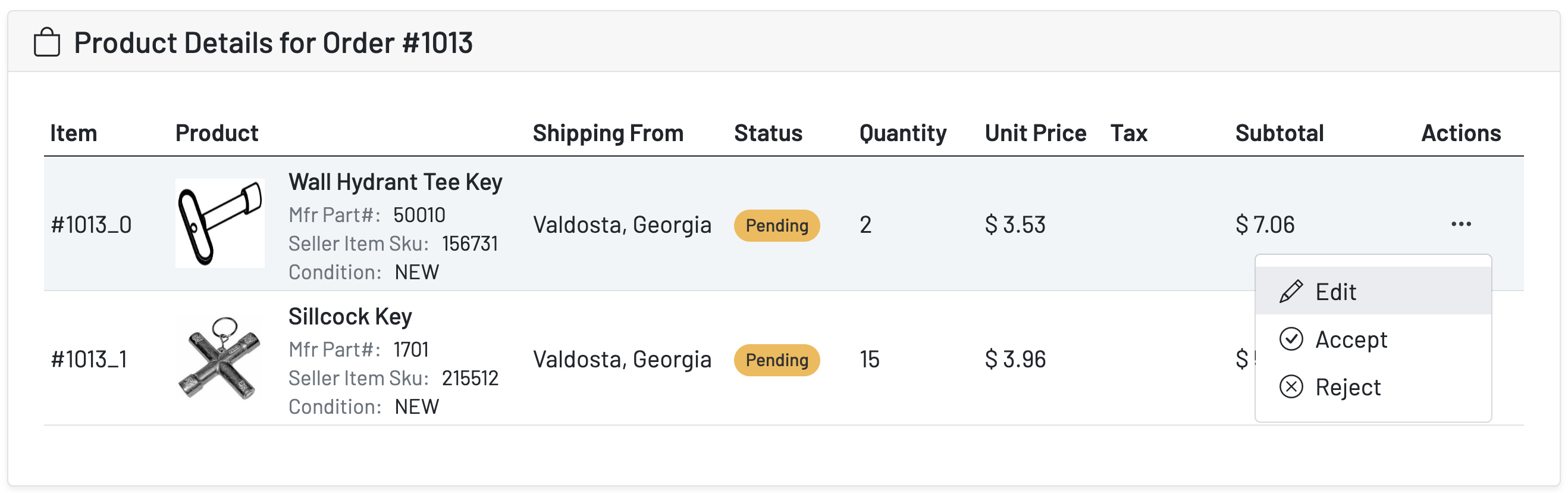Click the Status column header
1568x493 pixels.
[x=767, y=133]
